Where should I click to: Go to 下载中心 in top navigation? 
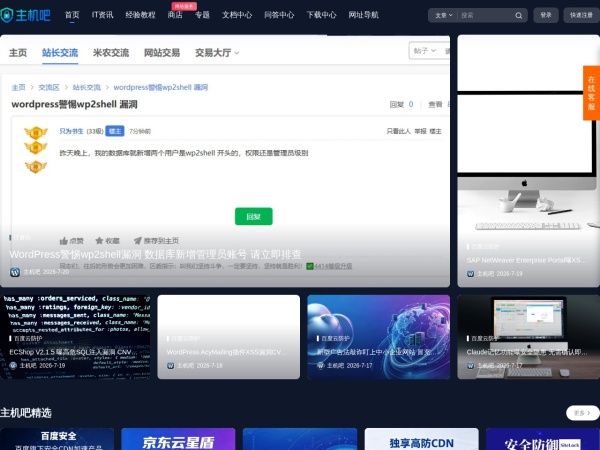click(x=321, y=15)
